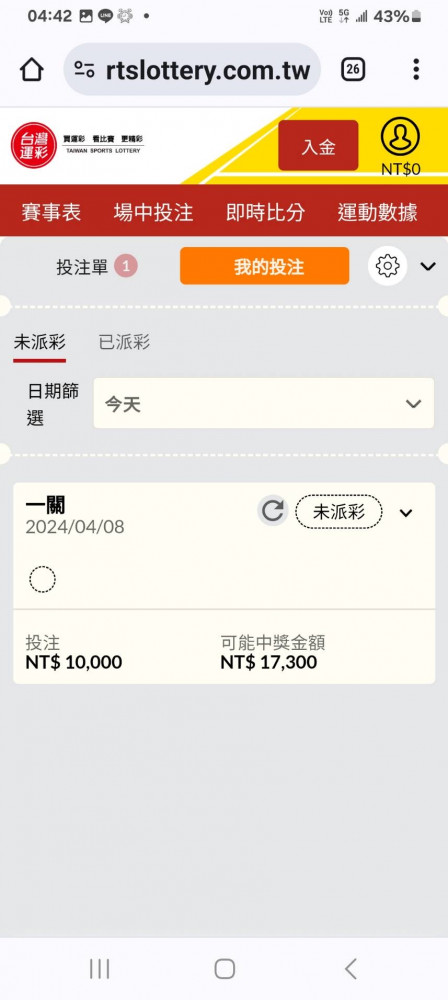Refresh the 一關 bet status
The height and width of the screenshot is (1000, 448).
pos(273,511)
